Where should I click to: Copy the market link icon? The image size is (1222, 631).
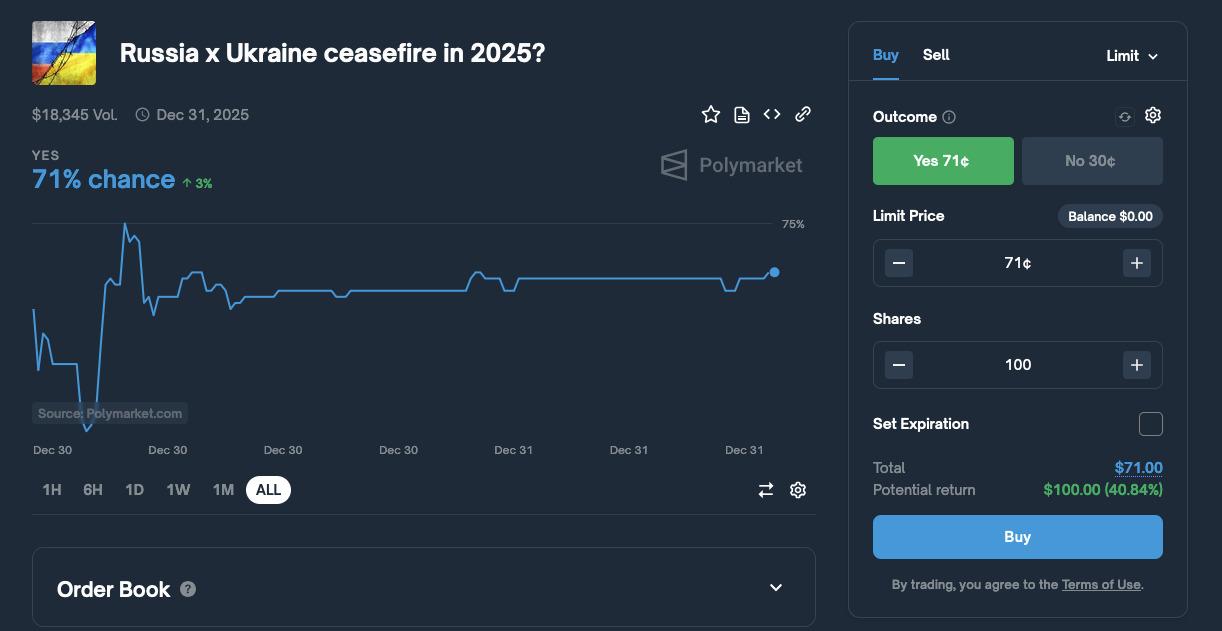(x=803, y=115)
